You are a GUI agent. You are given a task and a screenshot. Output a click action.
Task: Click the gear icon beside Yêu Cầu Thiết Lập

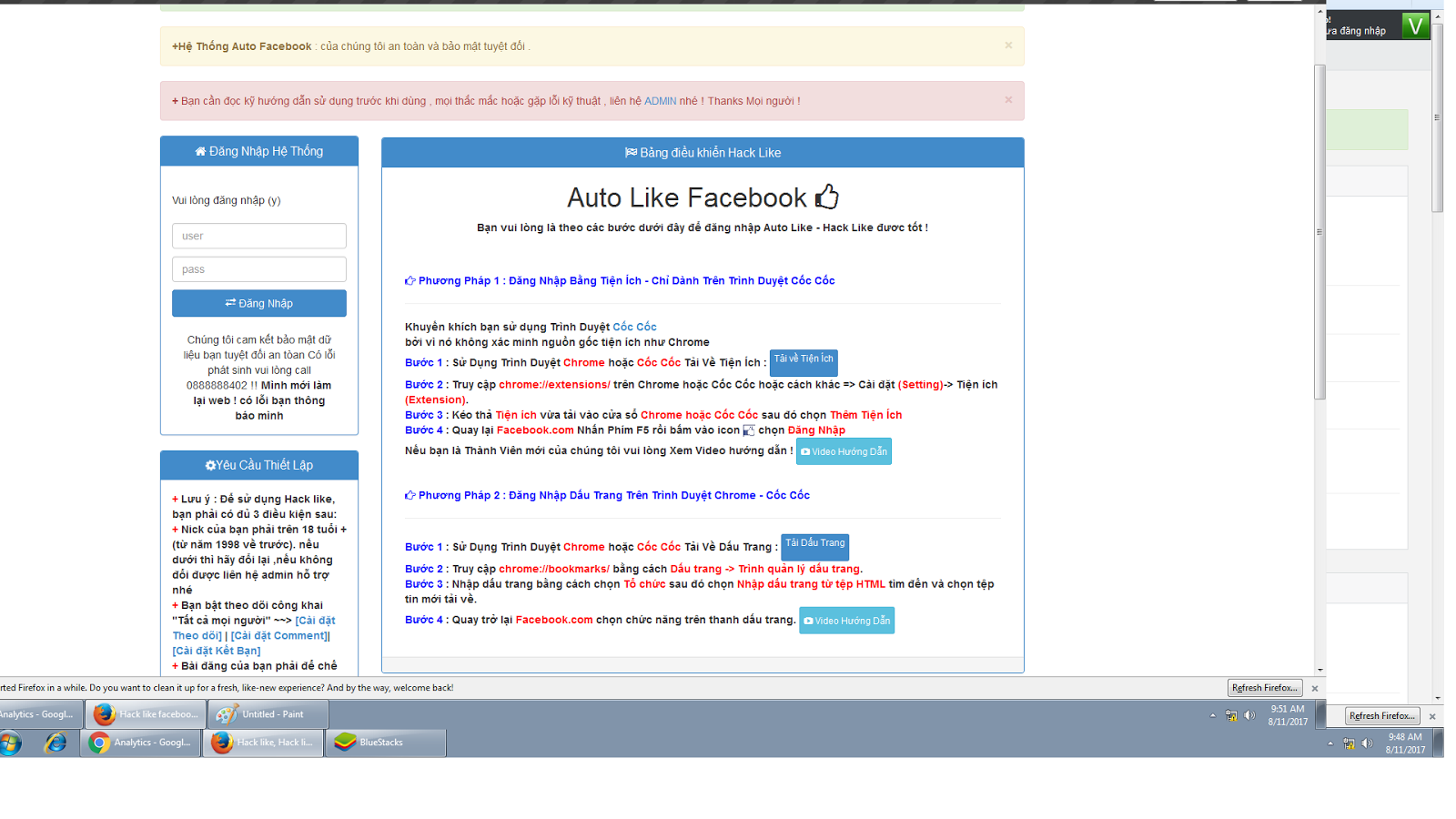210,465
